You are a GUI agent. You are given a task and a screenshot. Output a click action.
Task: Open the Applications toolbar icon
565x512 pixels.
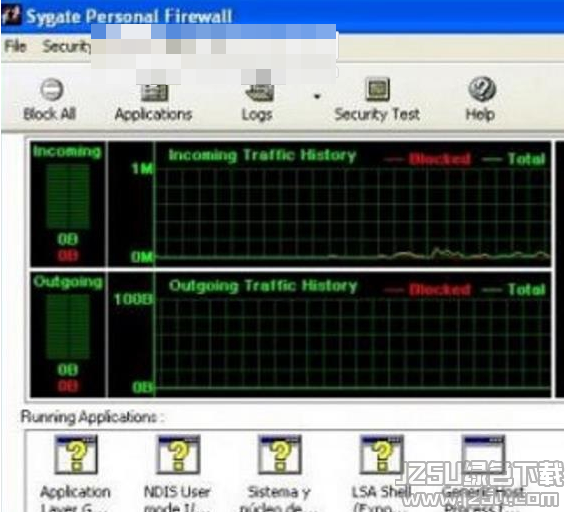[x=154, y=92]
